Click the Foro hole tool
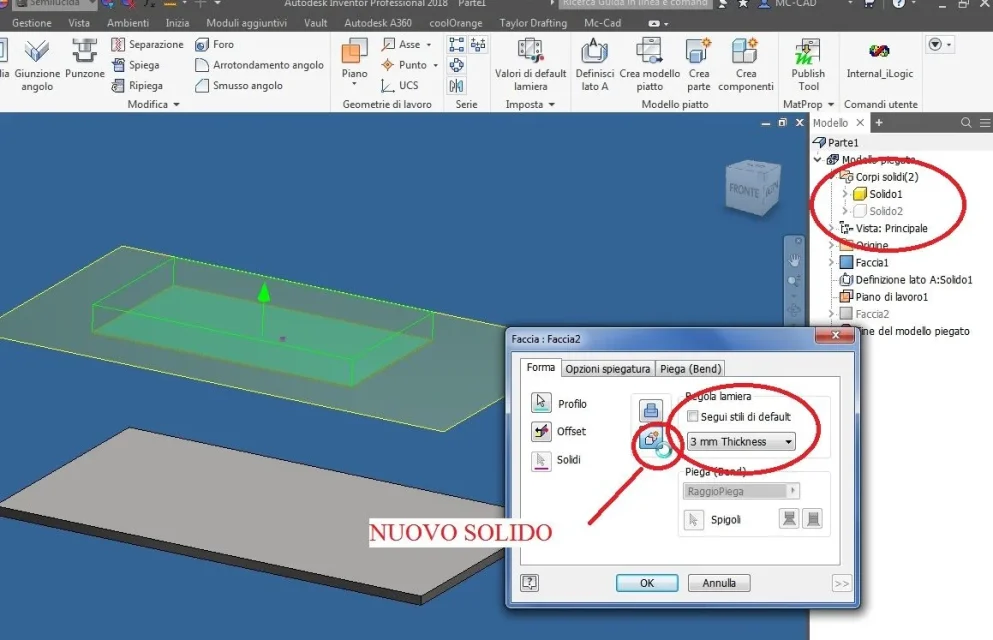The image size is (993, 640). tap(215, 44)
